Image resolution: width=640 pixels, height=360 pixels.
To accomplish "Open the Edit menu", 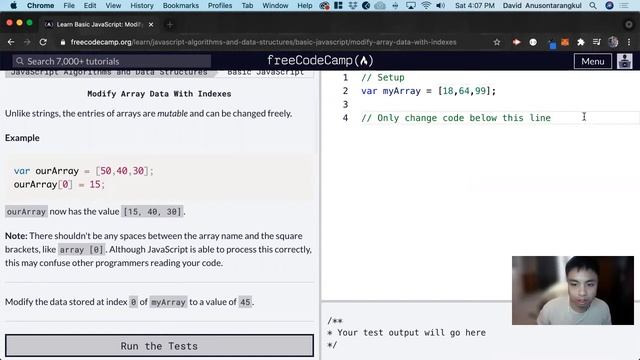I will tap(90, 5).
